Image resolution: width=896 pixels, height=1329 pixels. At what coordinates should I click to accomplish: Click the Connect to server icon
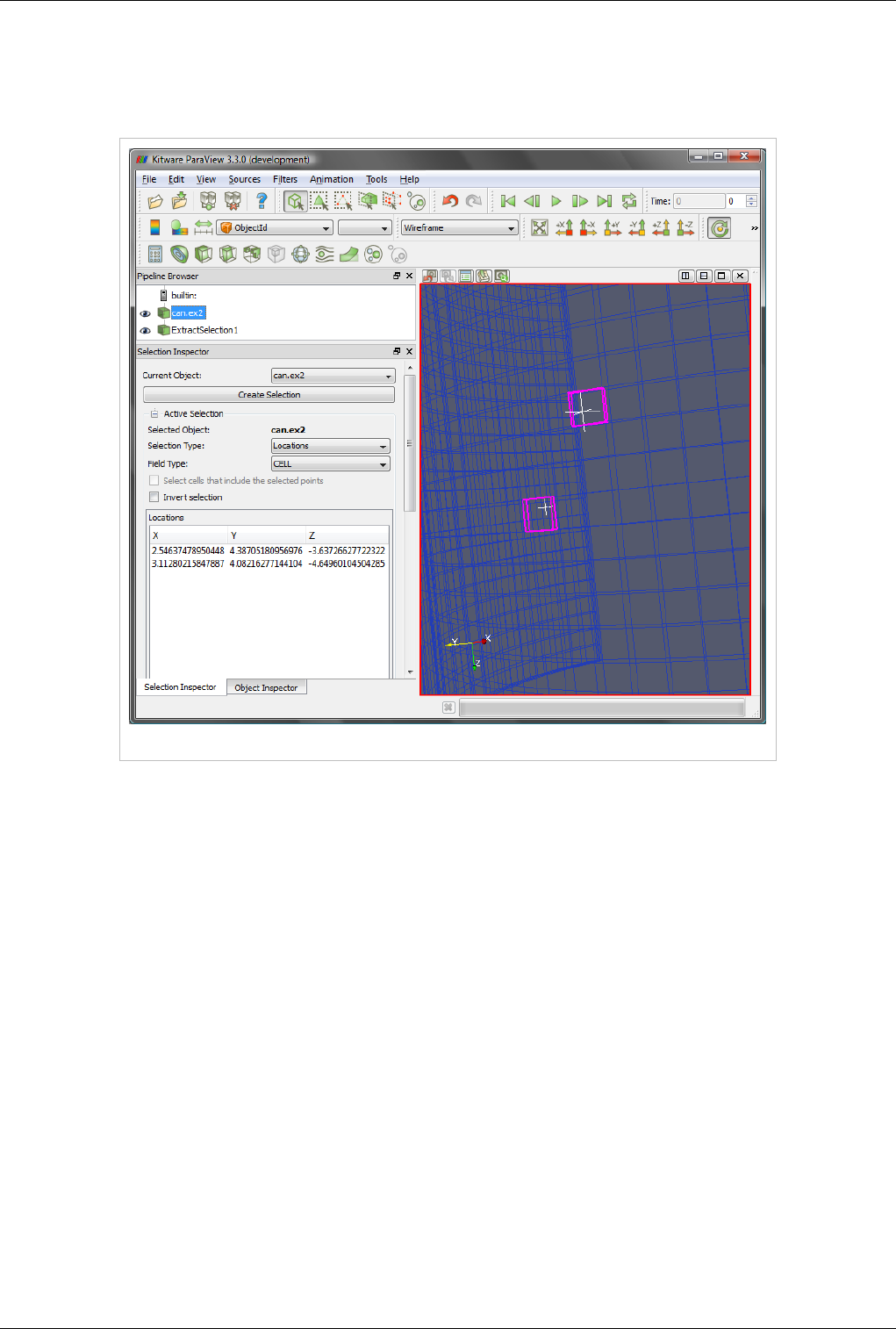pos(208,202)
